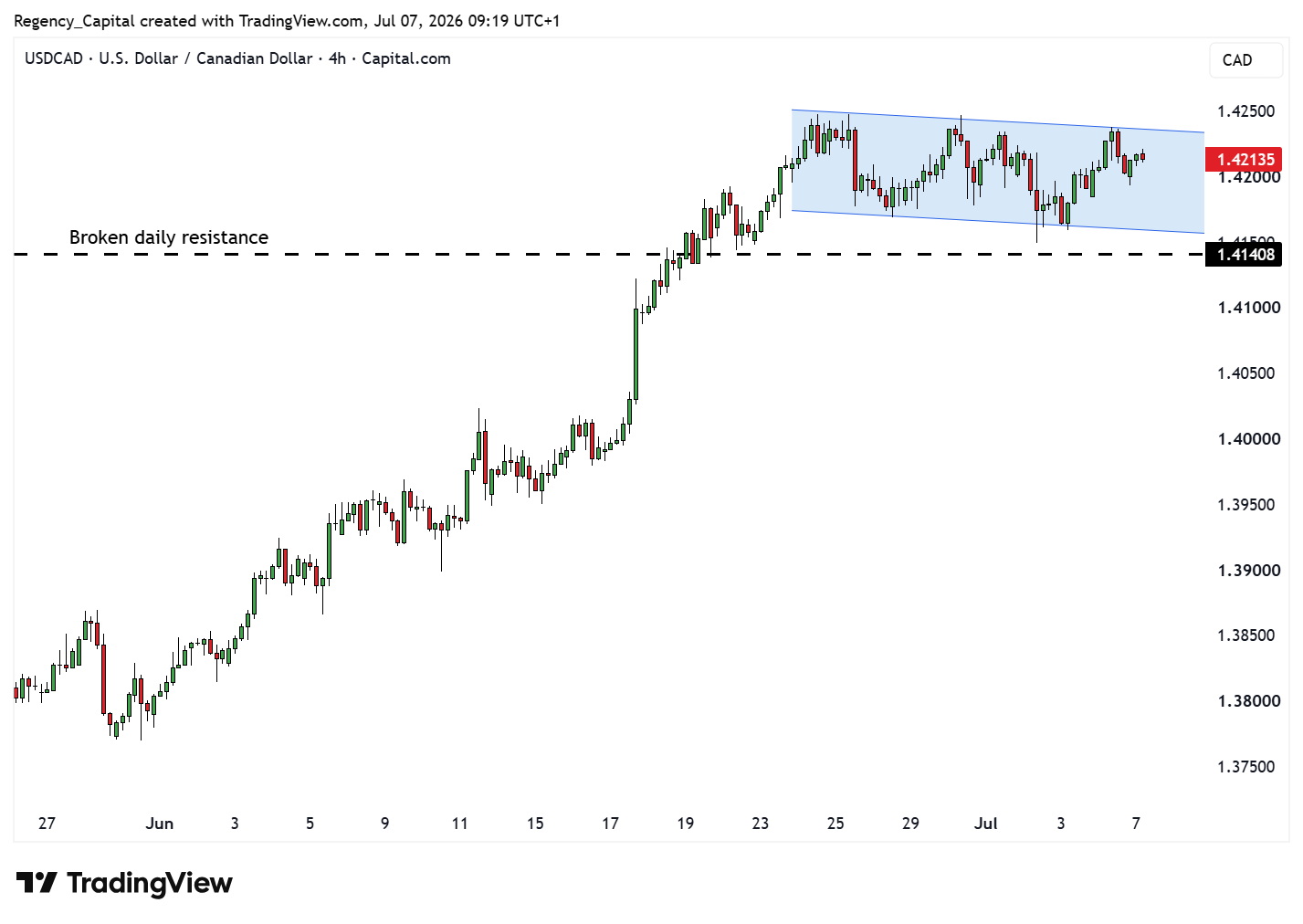1303x924 pixels.
Task: Select the blue channel rectangle drawing
Action: (998, 172)
